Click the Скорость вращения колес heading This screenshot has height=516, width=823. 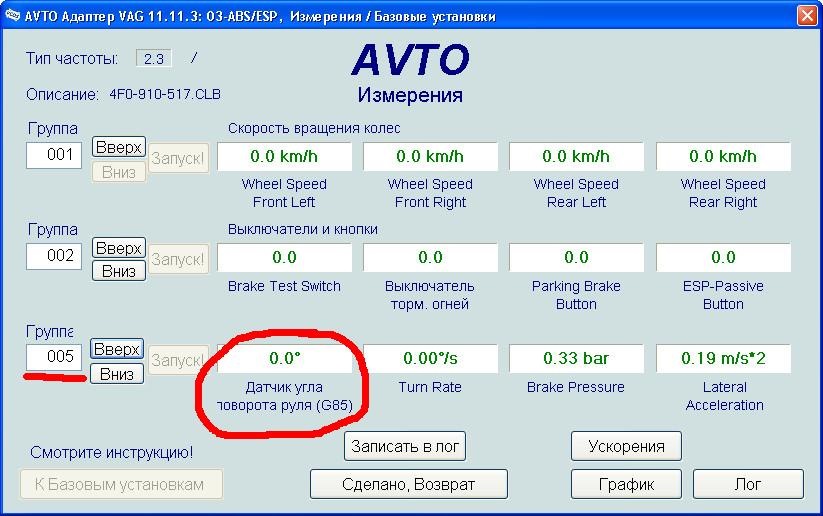point(314,129)
